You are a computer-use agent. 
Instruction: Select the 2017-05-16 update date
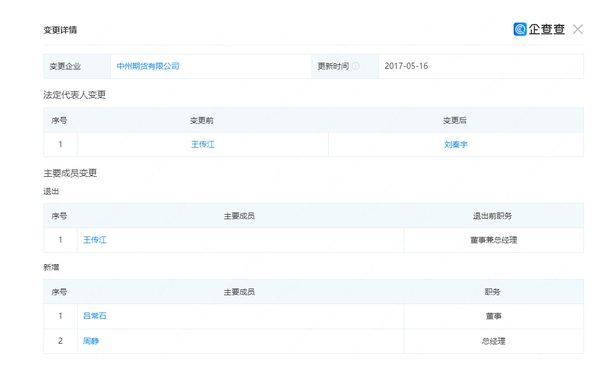point(406,66)
